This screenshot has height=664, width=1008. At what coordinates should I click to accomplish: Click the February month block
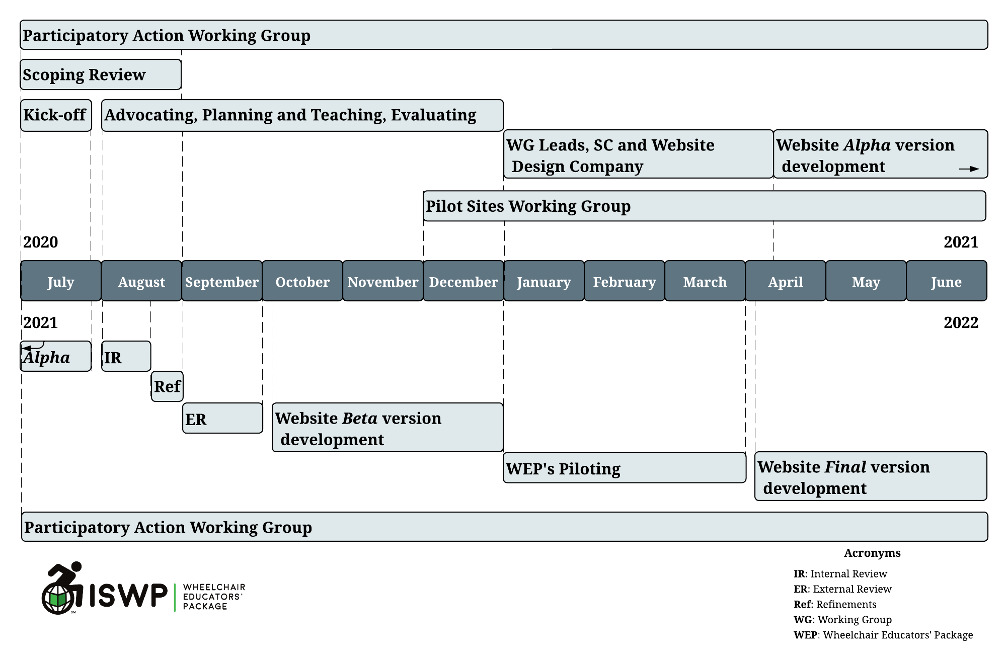(x=624, y=281)
